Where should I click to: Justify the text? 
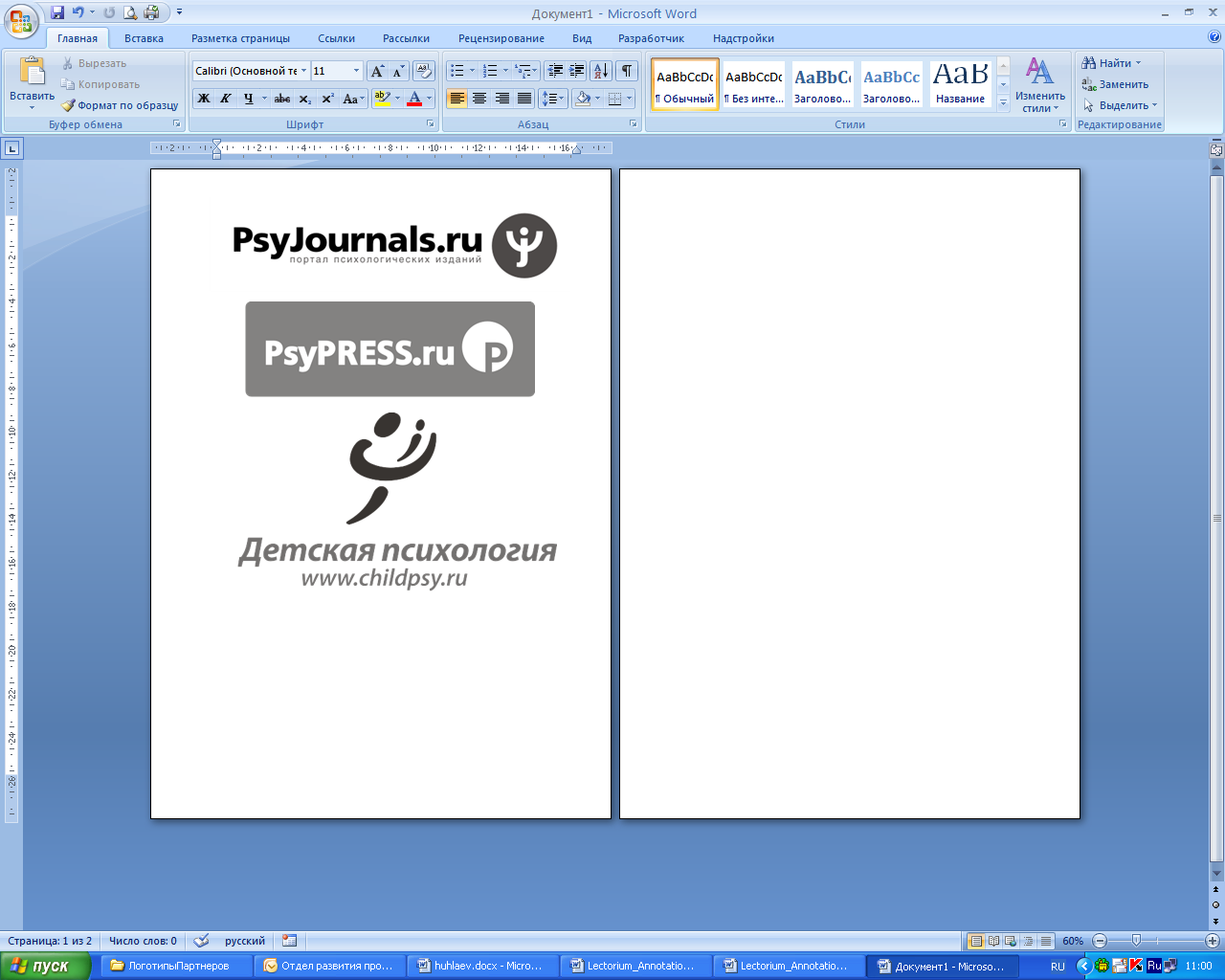[524, 98]
